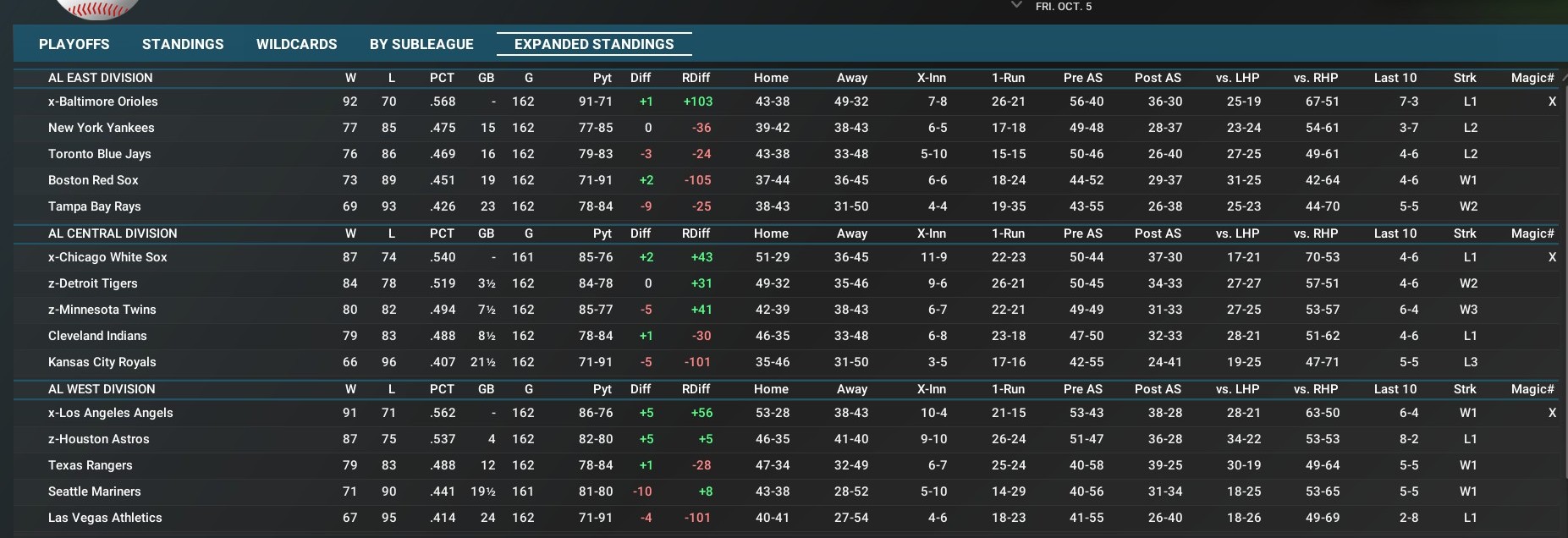Screen dimensions: 1568x538
Task: Open the Chicago White Sox team link
Action: point(107,257)
